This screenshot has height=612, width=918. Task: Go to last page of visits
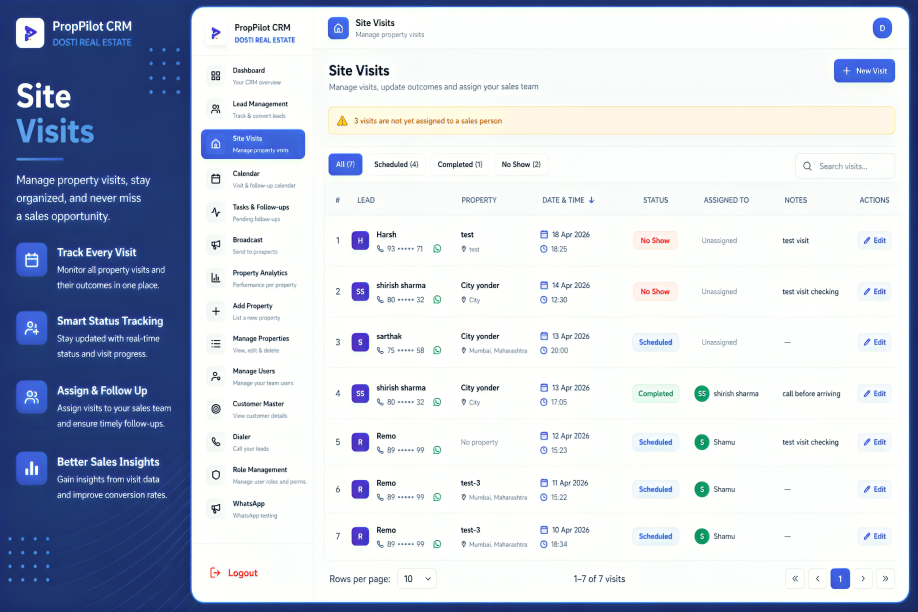(x=885, y=579)
